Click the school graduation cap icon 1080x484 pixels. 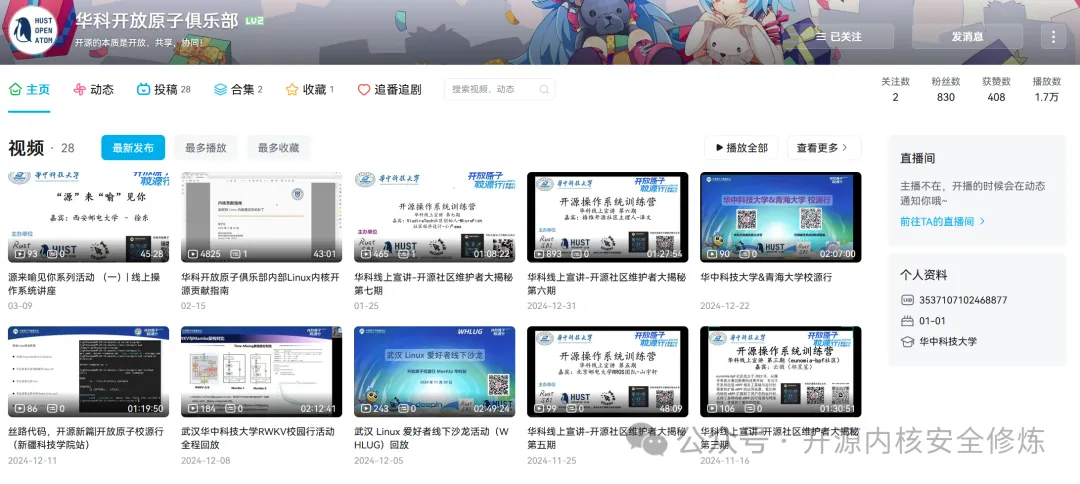[x=907, y=342]
